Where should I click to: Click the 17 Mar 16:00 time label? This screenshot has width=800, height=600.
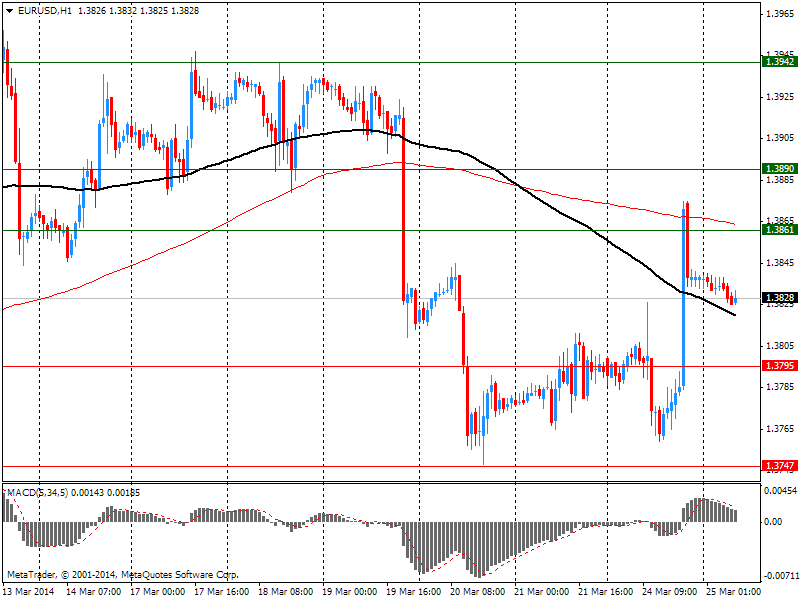[222, 592]
